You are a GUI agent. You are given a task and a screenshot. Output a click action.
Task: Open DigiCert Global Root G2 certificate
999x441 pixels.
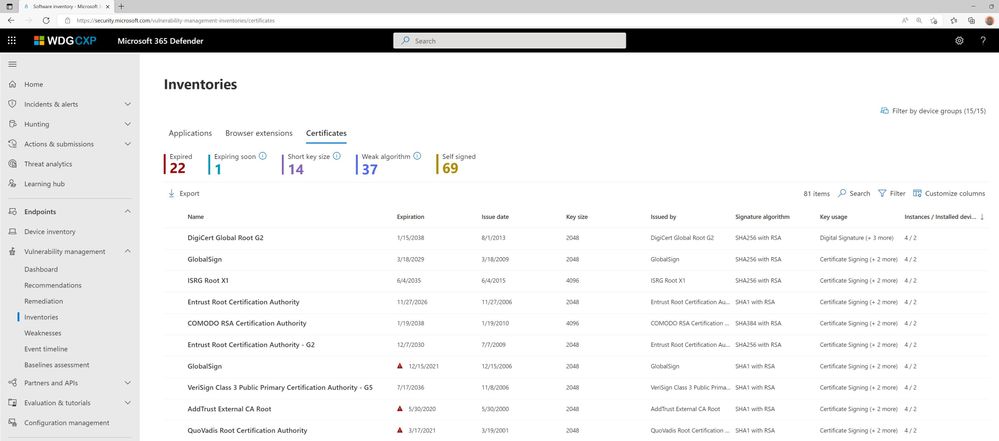[x=226, y=238]
